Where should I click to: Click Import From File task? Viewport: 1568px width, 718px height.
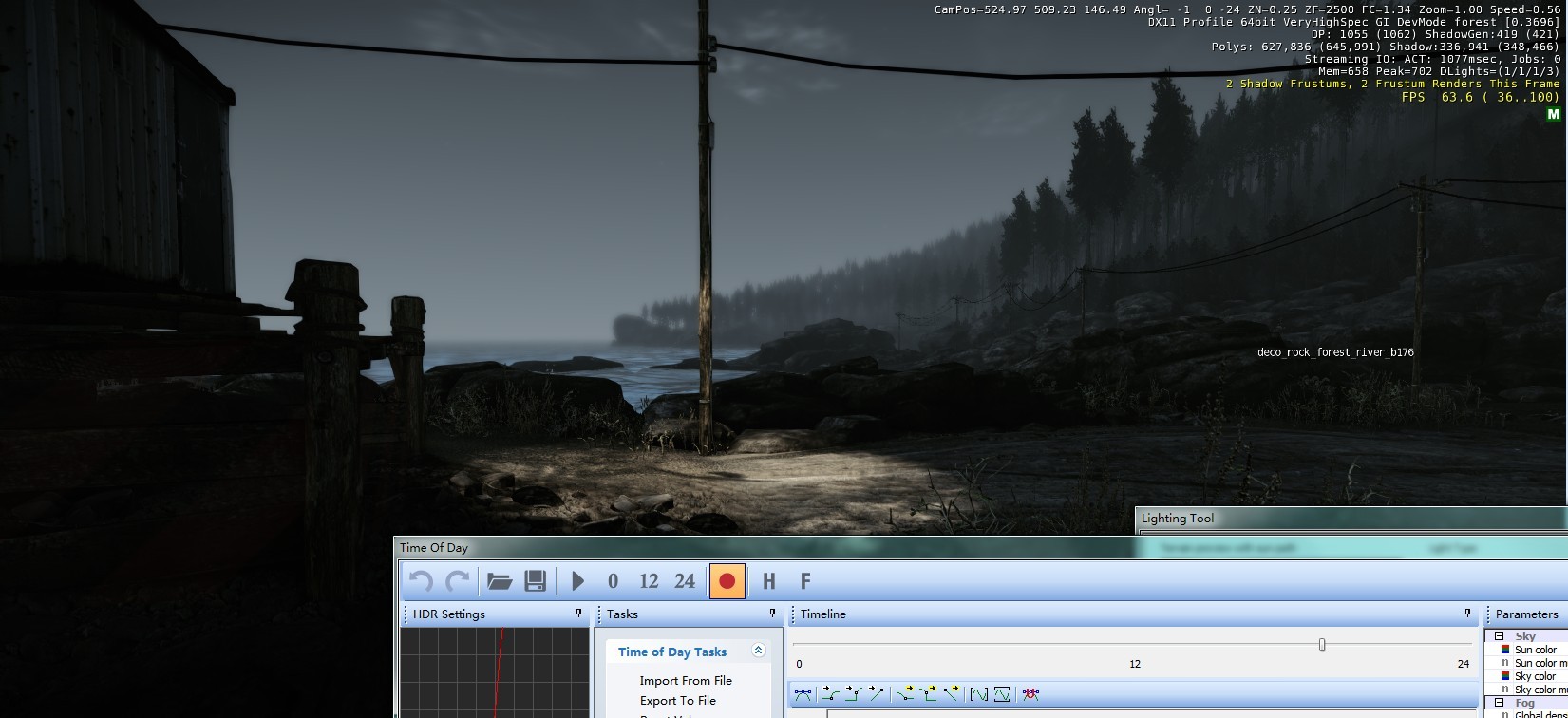pos(686,680)
